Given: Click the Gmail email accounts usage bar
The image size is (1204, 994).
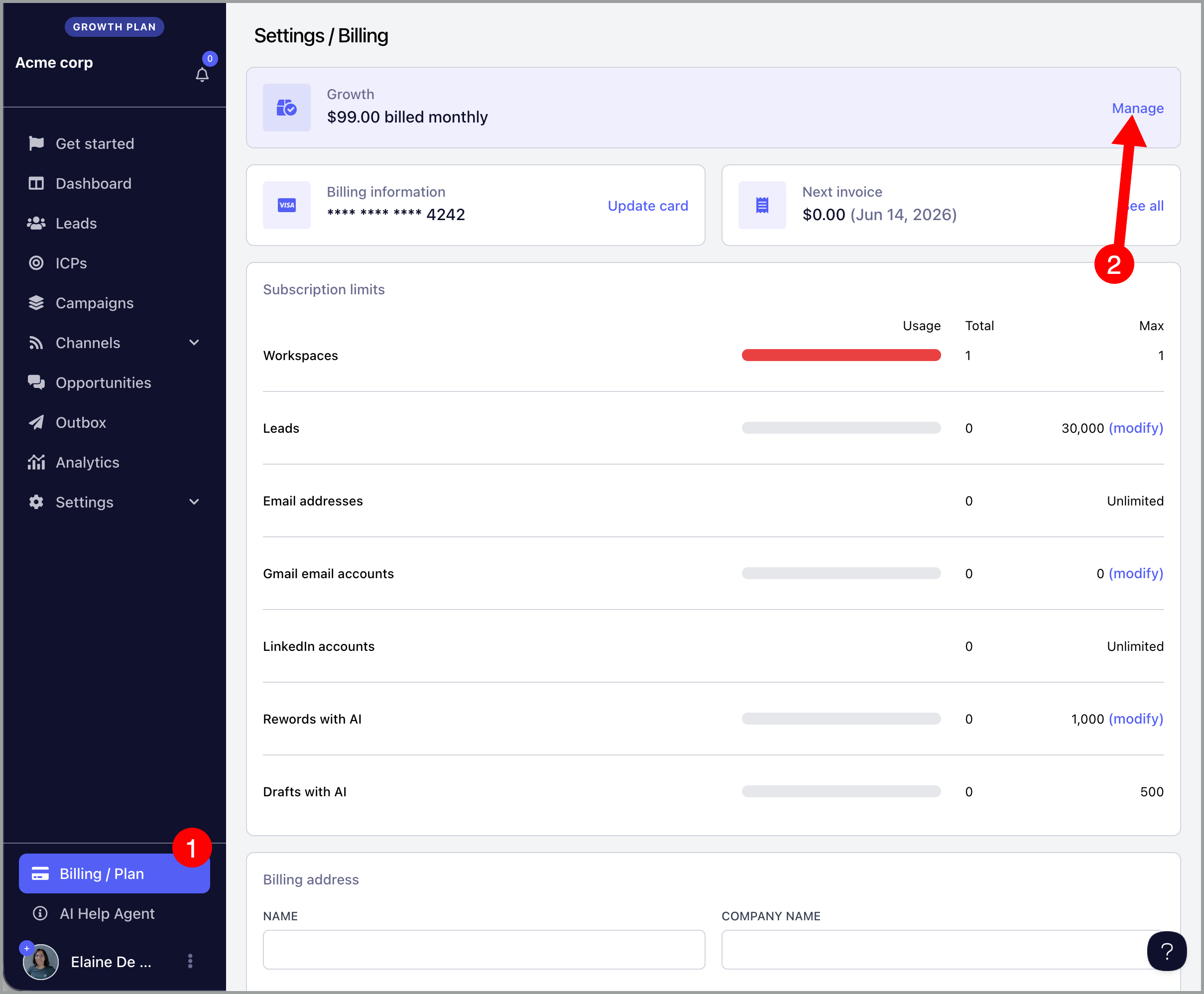Looking at the screenshot, I should pos(841,573).
